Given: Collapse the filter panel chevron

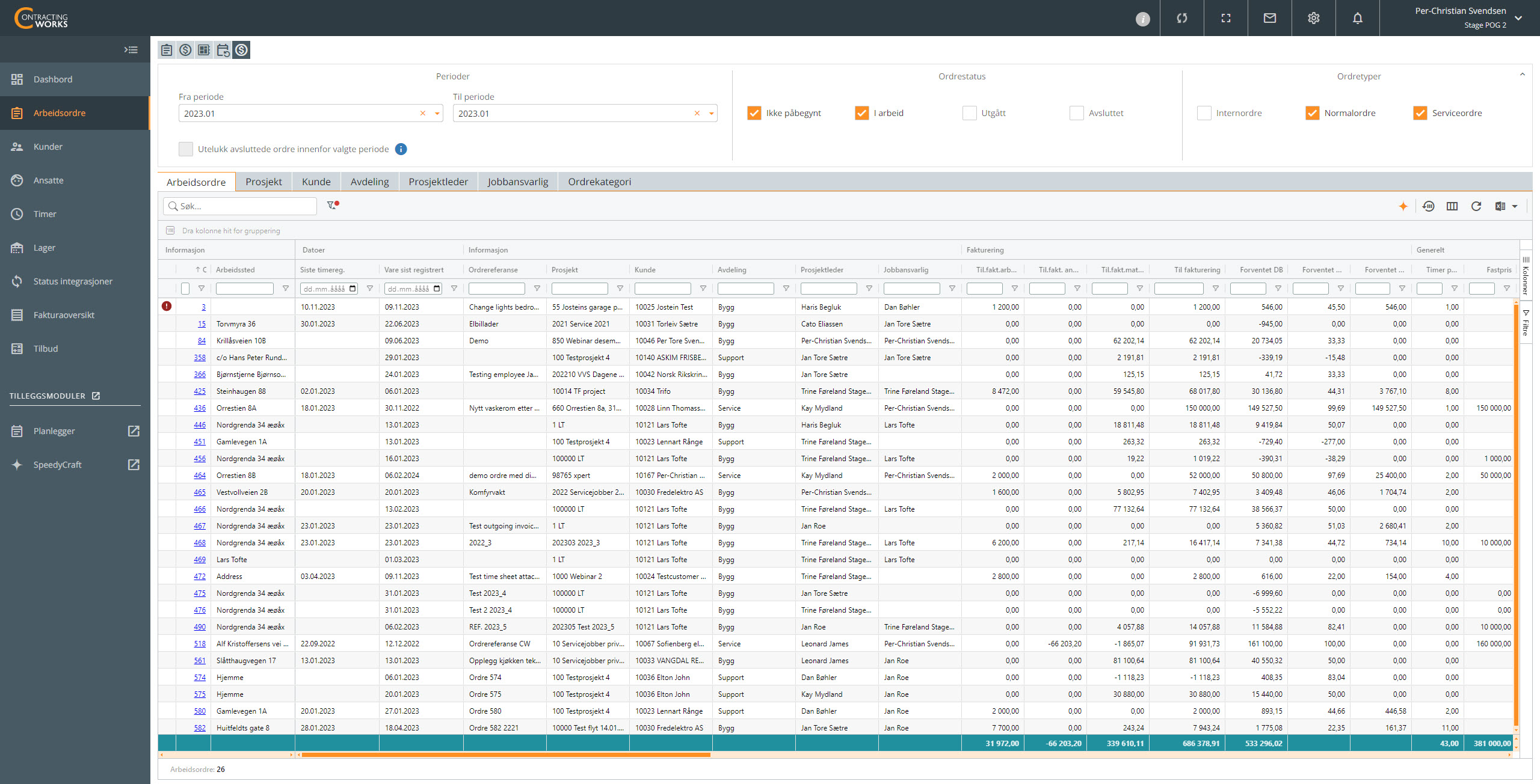Looking at the screenshot, I should 1523,75.
